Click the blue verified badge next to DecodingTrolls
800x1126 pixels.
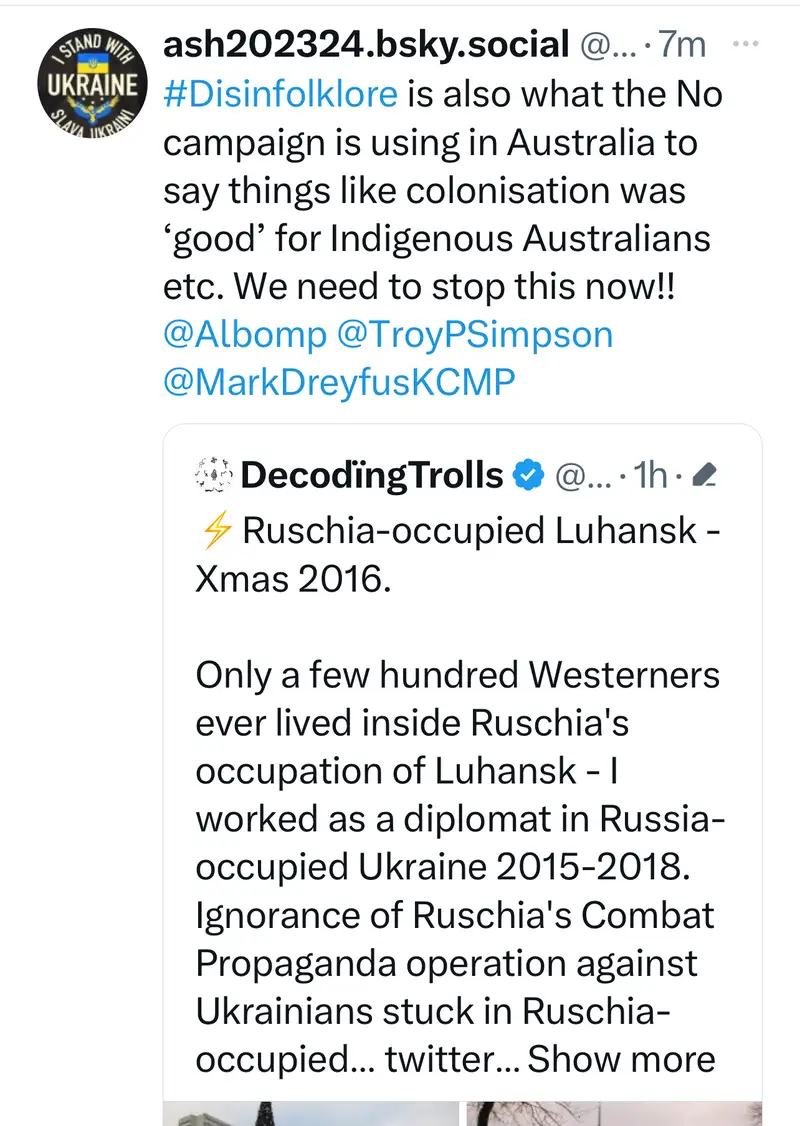(x=528, y=476)
